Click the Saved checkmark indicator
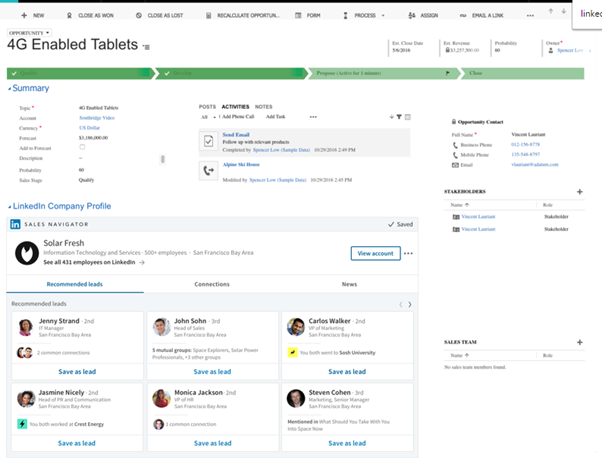The width and height of the screenshot is (602, 458). pyautogui.click(x=400, y=224)
